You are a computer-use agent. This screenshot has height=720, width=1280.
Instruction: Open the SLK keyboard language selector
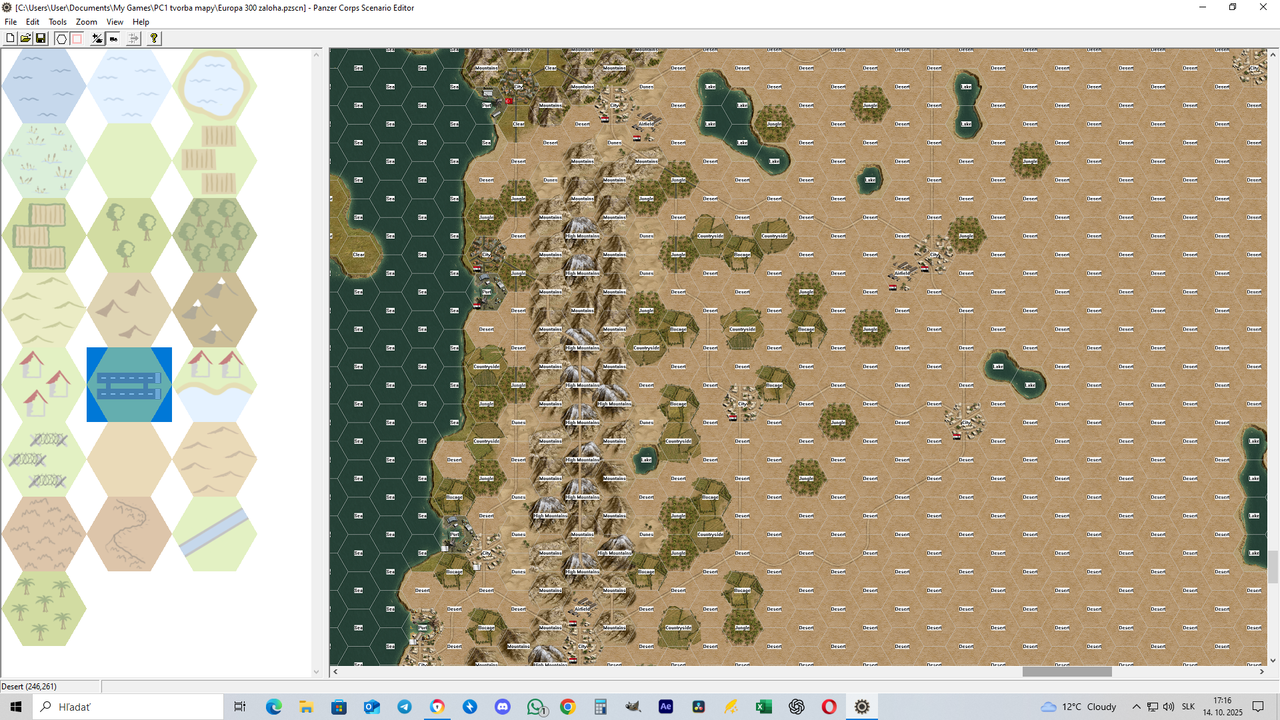(x=1189, y=707)
